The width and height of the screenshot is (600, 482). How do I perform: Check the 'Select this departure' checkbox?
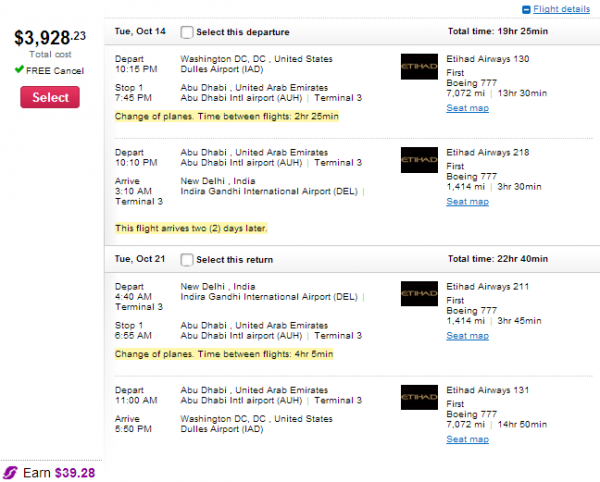point(187,32)
